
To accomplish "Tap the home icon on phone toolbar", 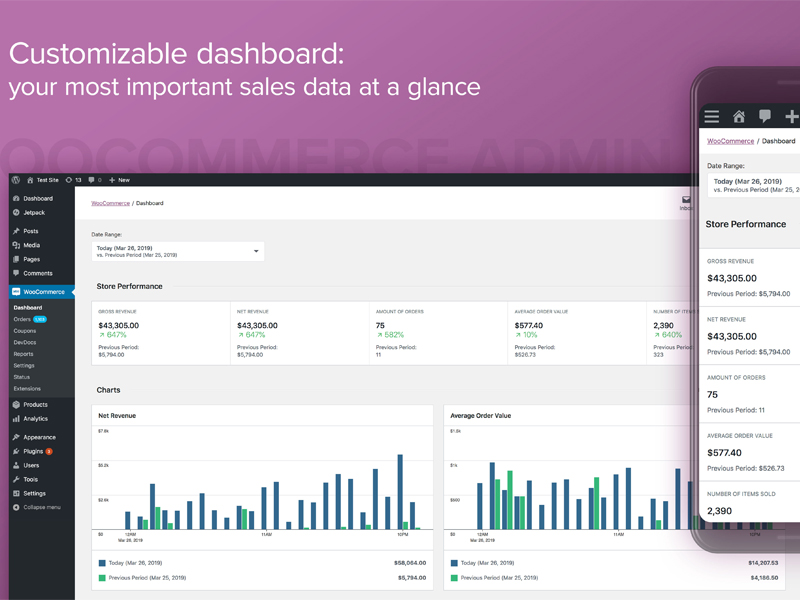I will point(738,117).
